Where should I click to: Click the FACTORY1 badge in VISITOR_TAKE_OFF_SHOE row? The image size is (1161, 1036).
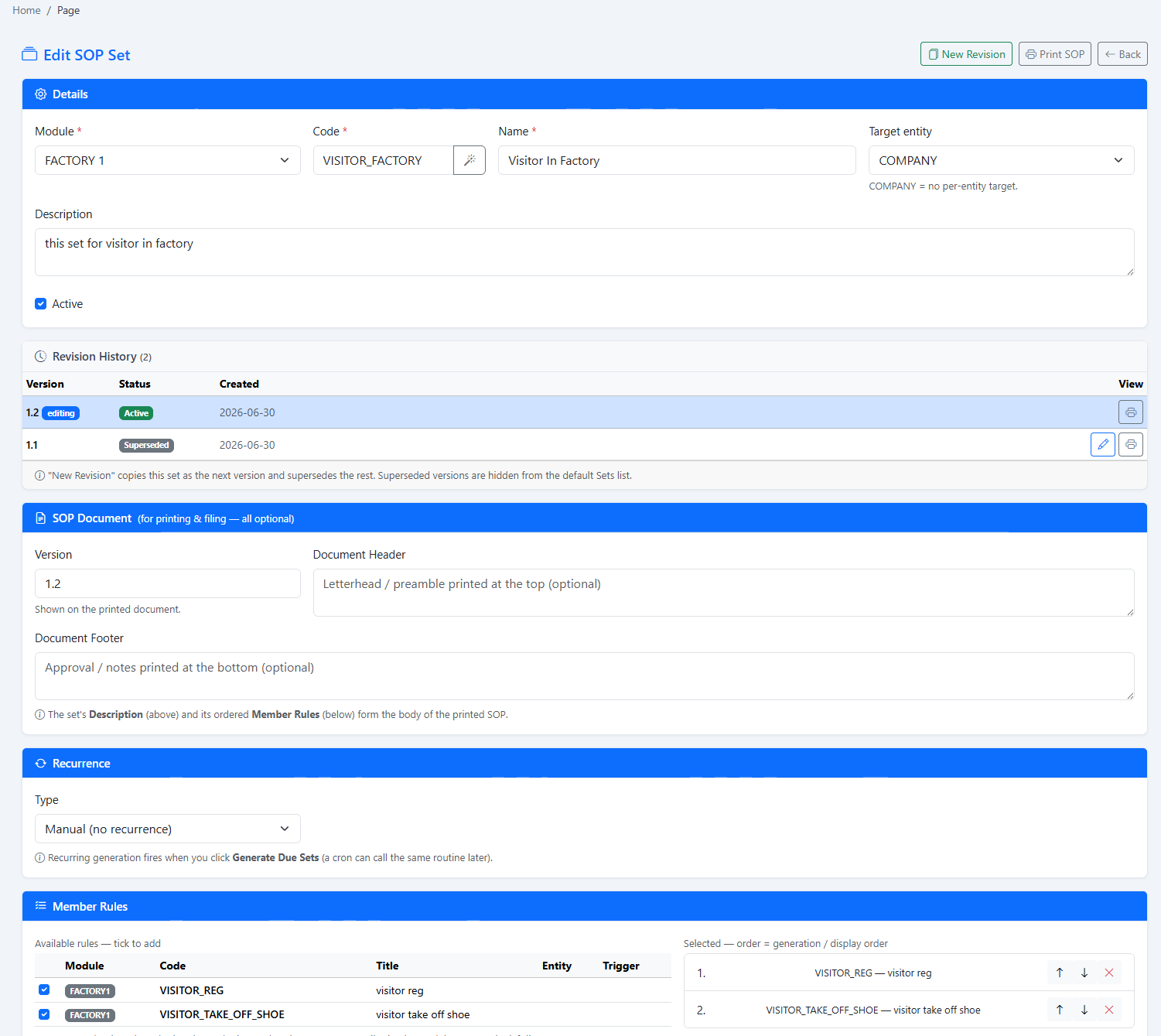click(x=90, y=1014)
